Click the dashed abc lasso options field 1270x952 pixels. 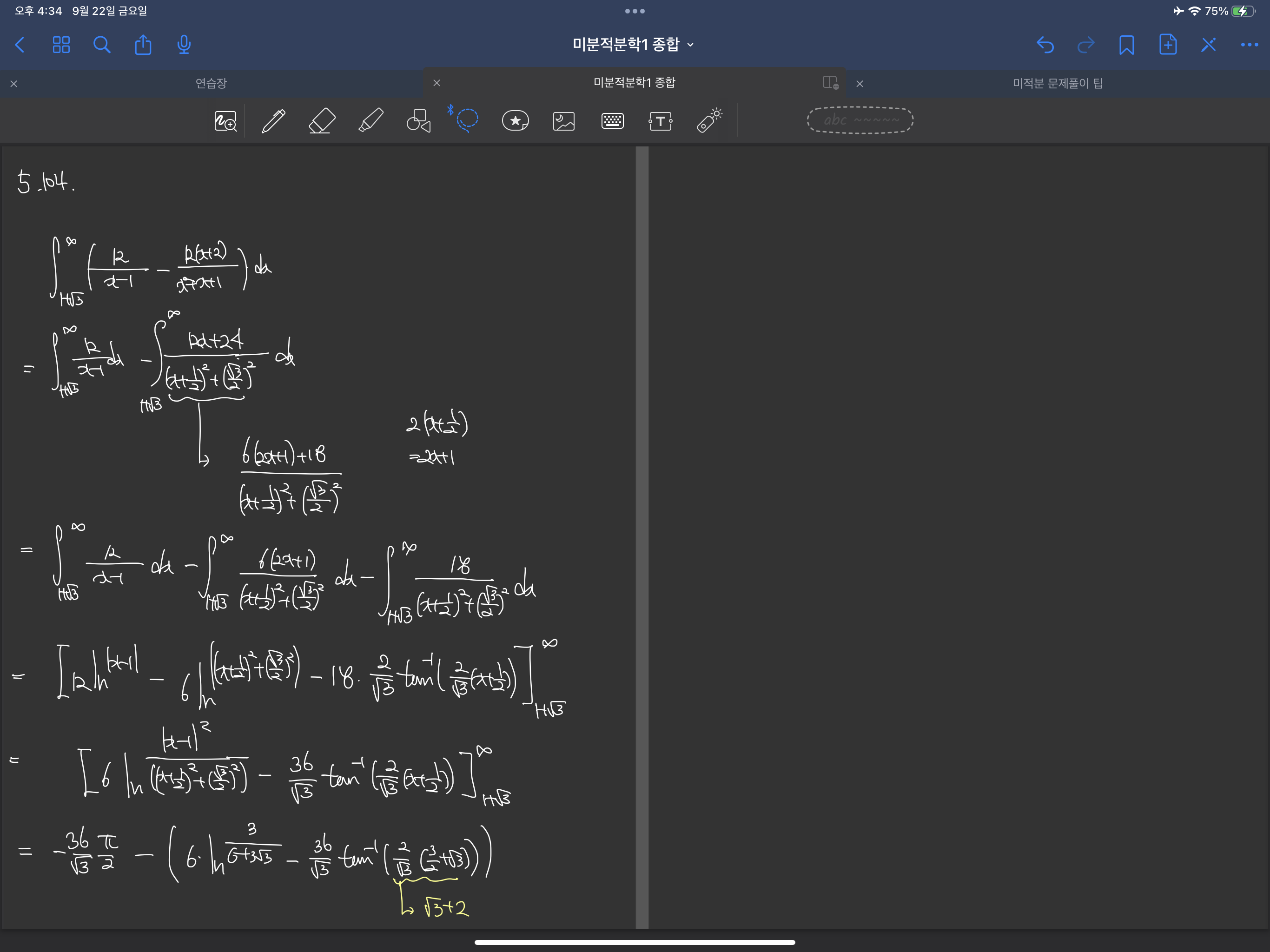pyautogui.click(x=860, y=120)
